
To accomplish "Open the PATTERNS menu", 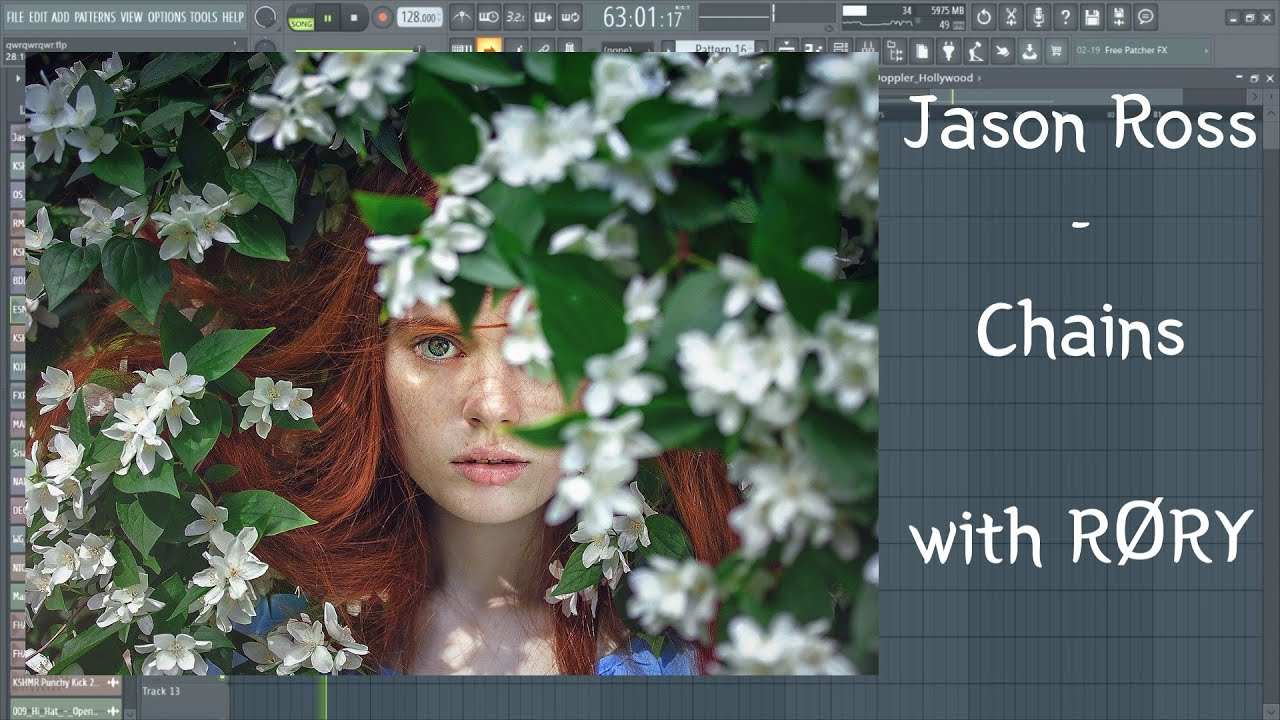I will pos(95,17).
